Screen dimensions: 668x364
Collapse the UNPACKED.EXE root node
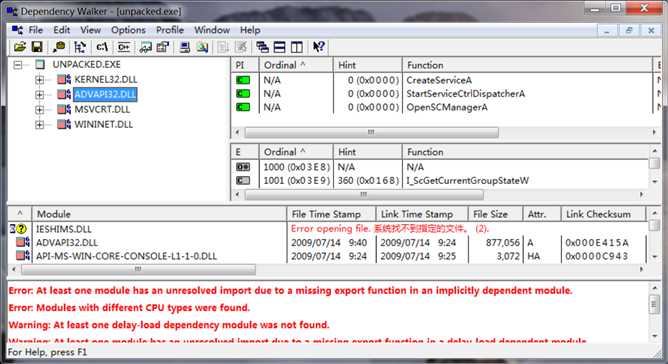[x=17, y=65]
